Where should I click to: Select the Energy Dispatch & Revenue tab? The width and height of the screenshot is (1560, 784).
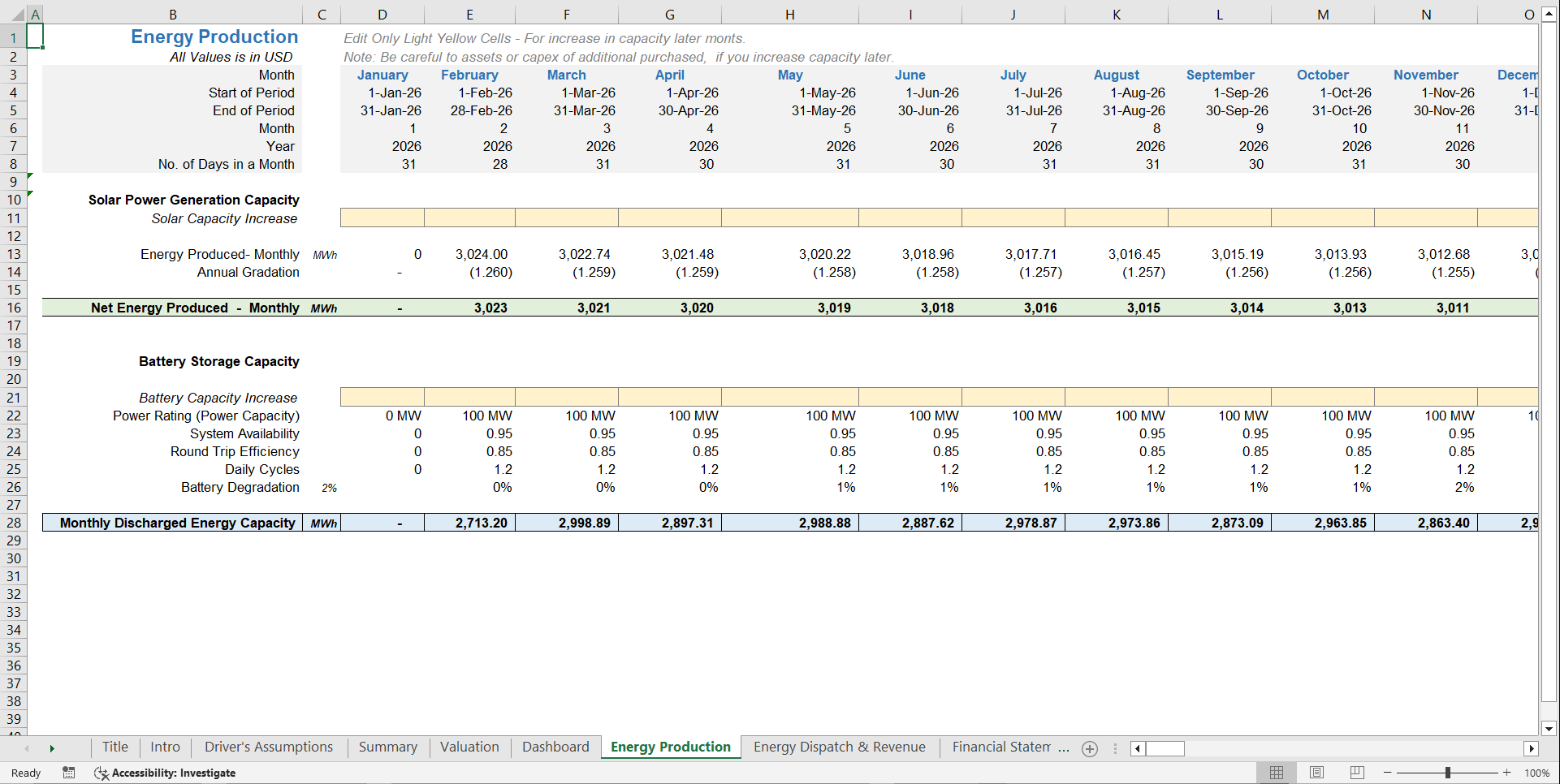[840, 747]
